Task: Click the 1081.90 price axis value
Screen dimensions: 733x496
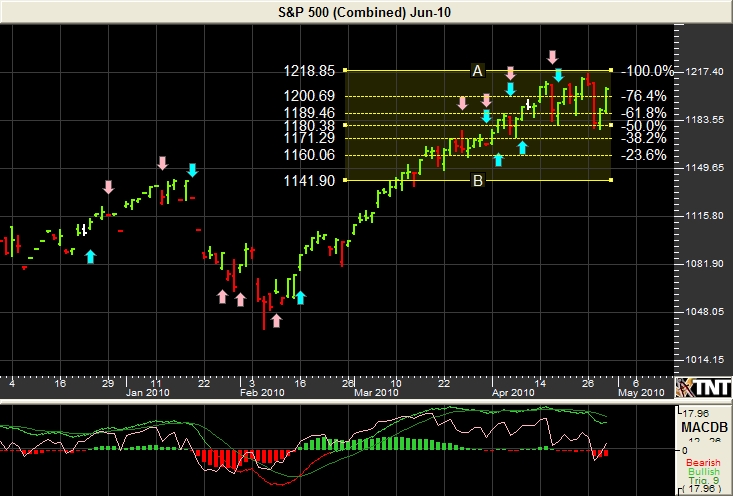Action: tap(704, 264)
